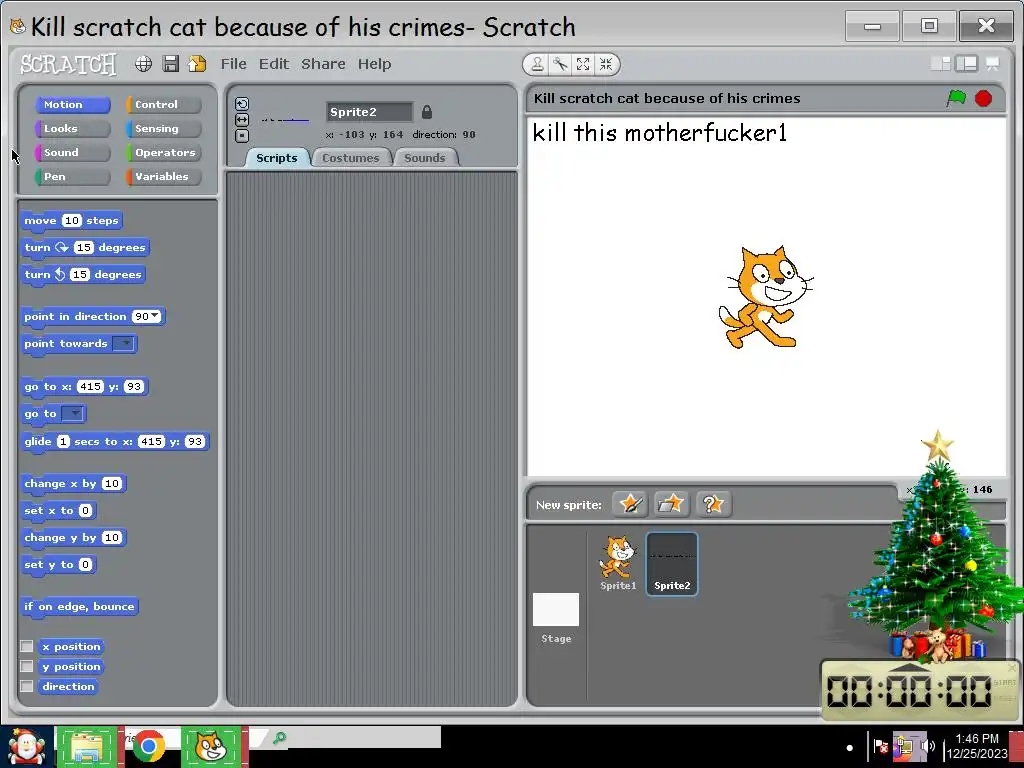Click the move 10 steps block
The width and height of the screenshot is (1024, 768).
[71, 221]
